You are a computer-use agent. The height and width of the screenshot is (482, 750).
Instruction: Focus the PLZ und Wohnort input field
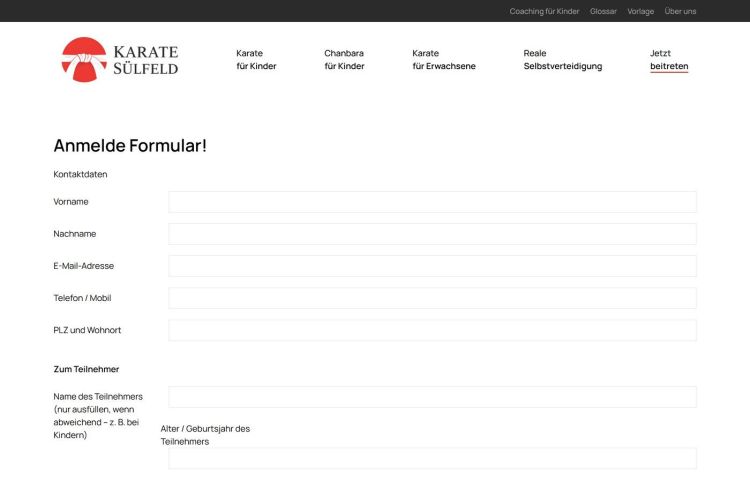[x=432, y=330]
